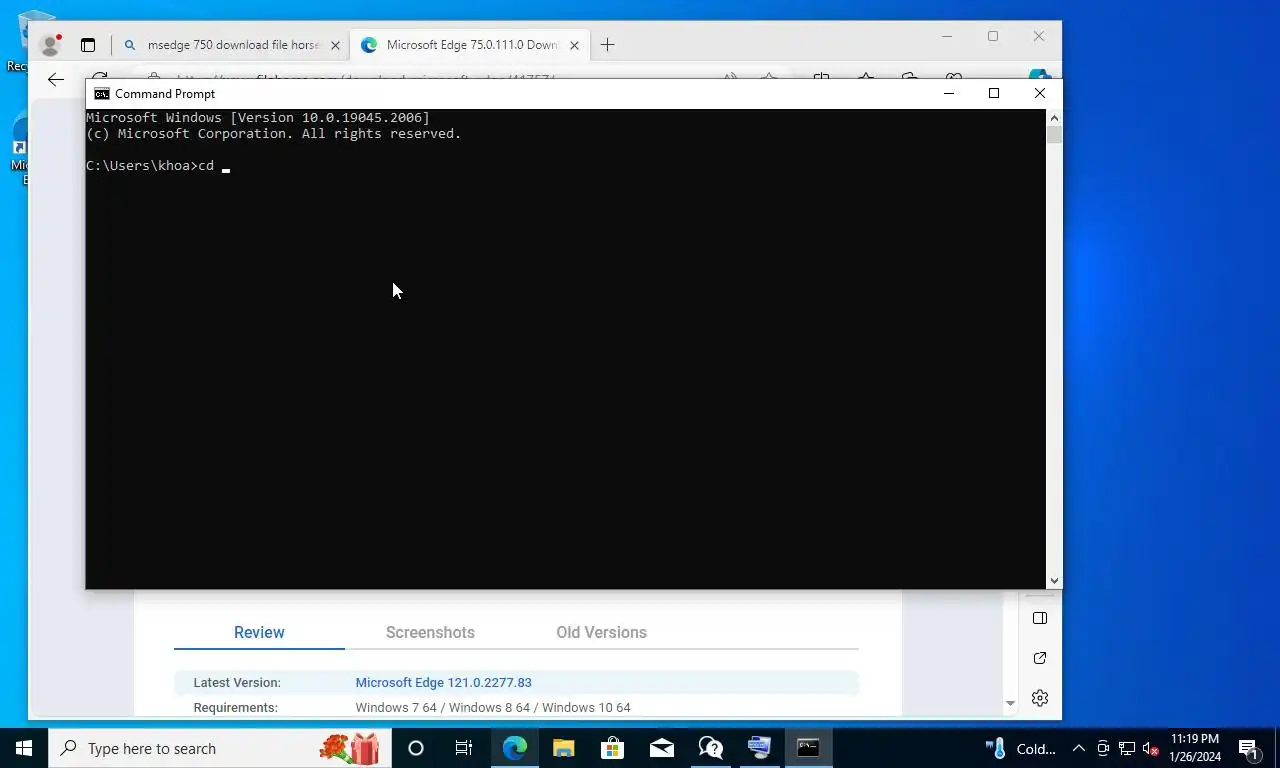
Task: Minimize the Edge browser window
Action: tap(947, 36)
